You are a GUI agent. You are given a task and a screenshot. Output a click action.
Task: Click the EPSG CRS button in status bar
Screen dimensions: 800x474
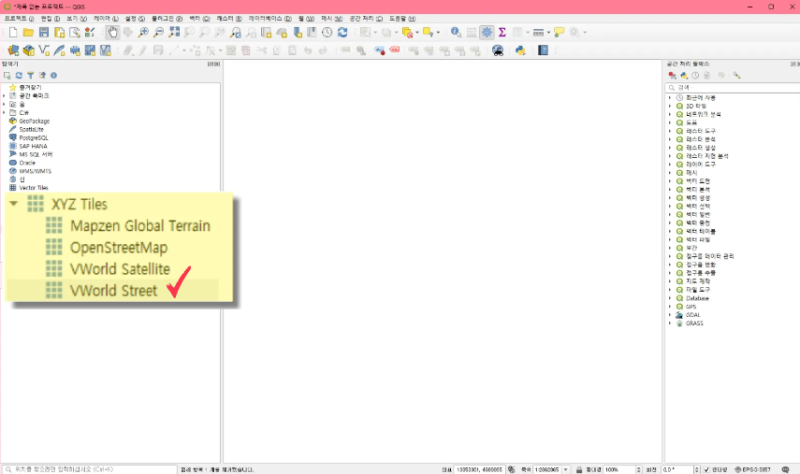point(753,469)
